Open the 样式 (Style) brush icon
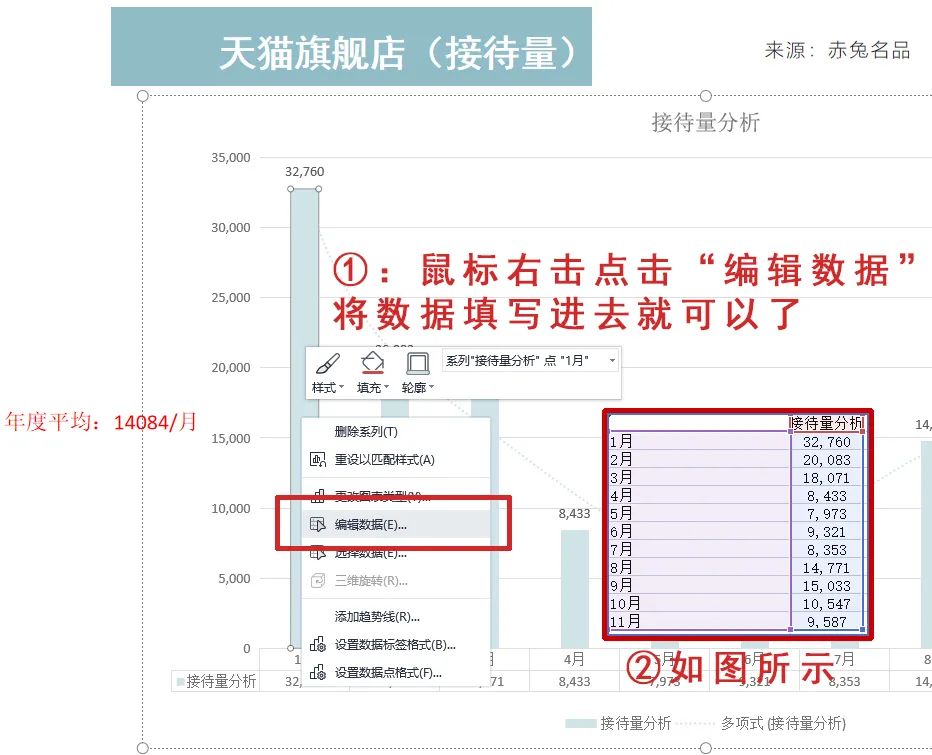The image size is (932, 755). [x=329, y=364]
